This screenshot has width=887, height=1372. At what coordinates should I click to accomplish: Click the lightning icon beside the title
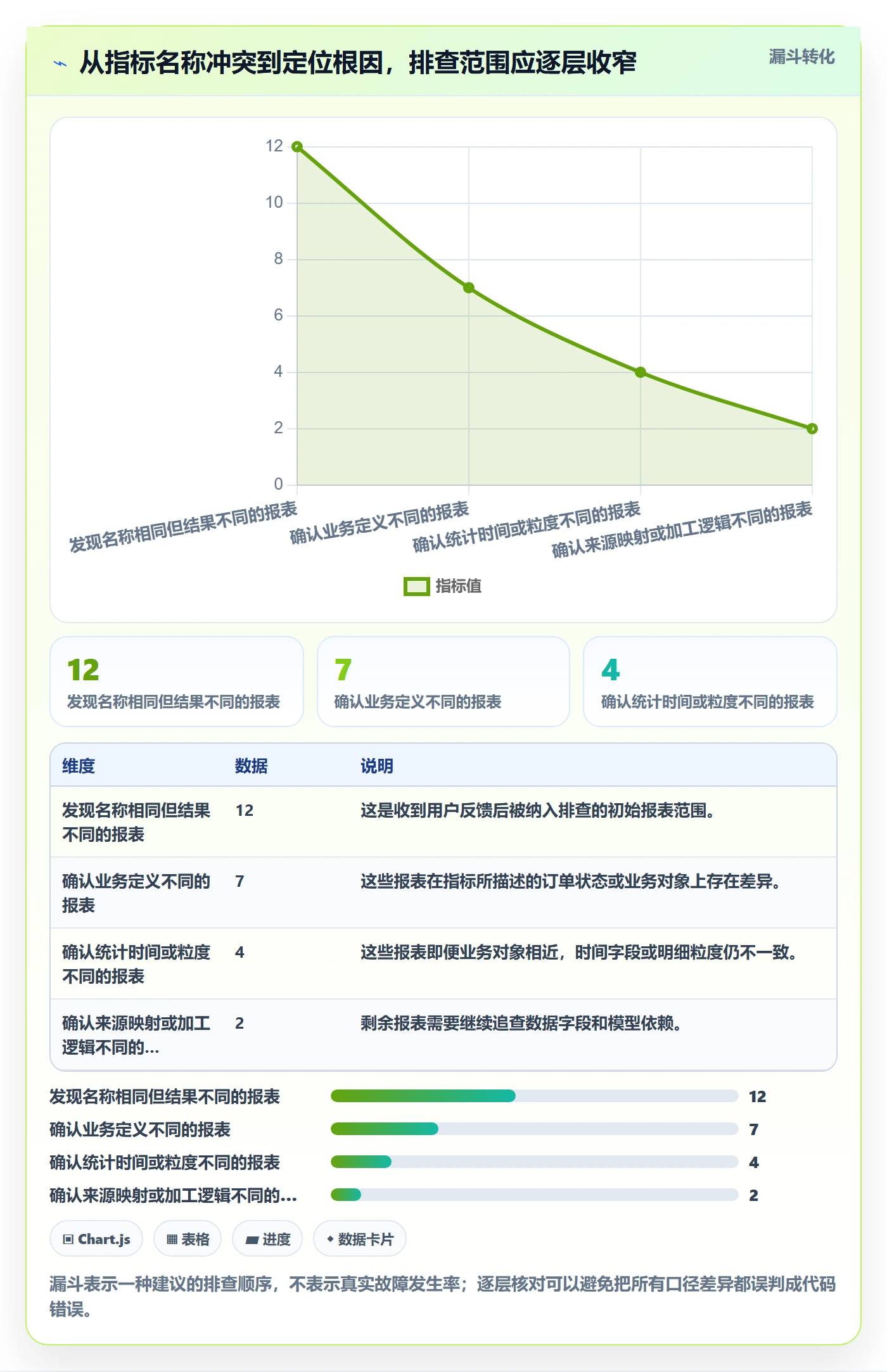(60, 63)
